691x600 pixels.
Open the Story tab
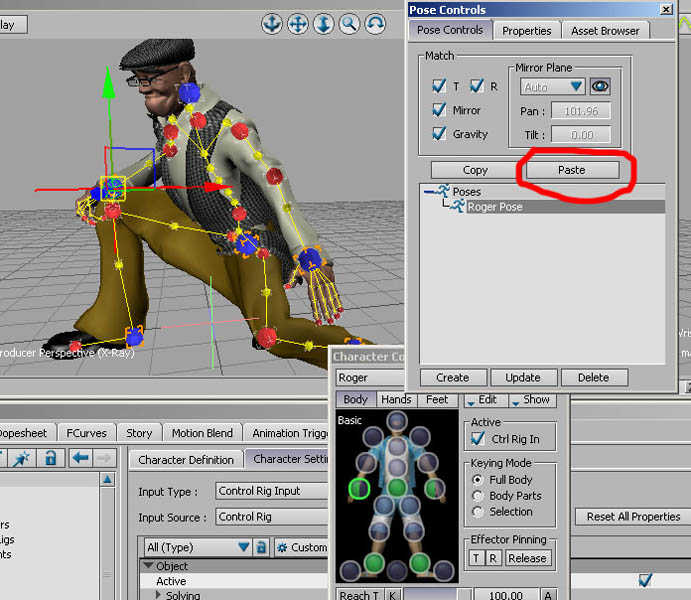[x=139, y=433]
